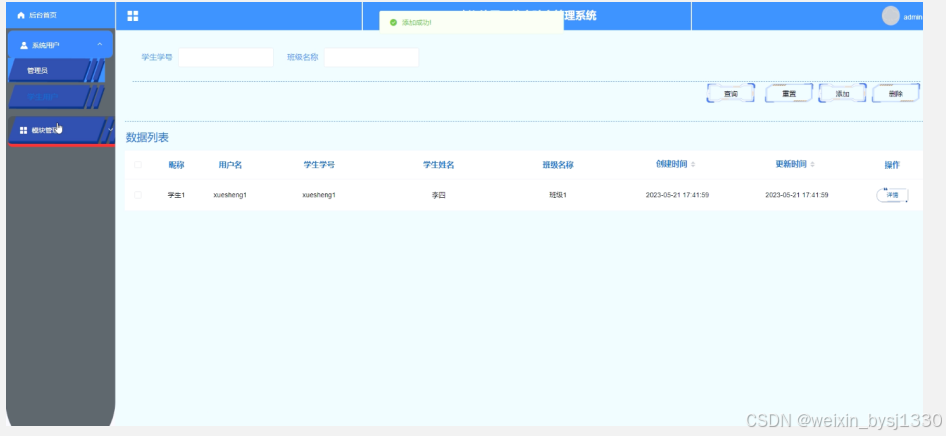Click the 学生1 nickname cell
946x436 pixels.
coord(176,195)
